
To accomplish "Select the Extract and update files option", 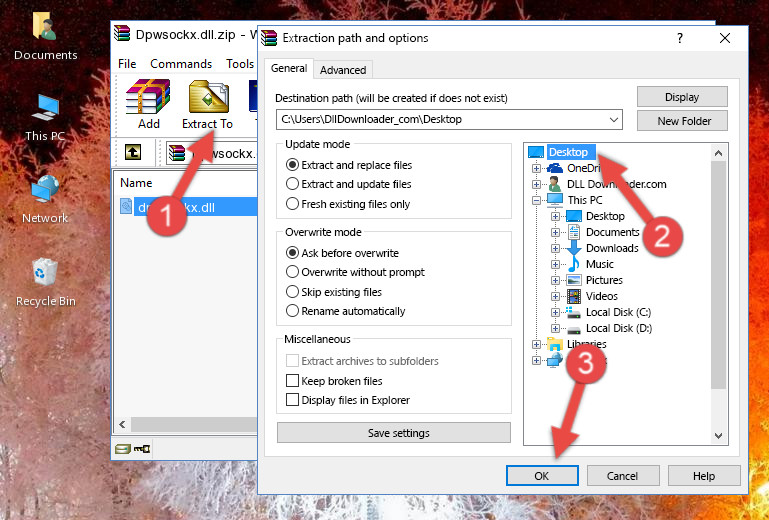I will [x=293, y=184].
